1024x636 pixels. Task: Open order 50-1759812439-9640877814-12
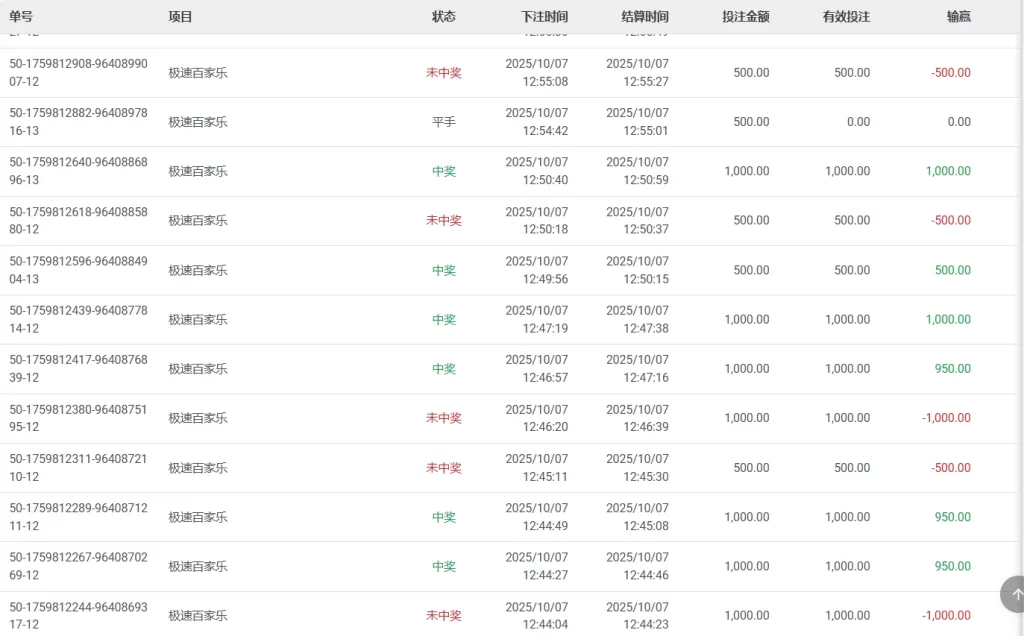(x=78, y=319)
